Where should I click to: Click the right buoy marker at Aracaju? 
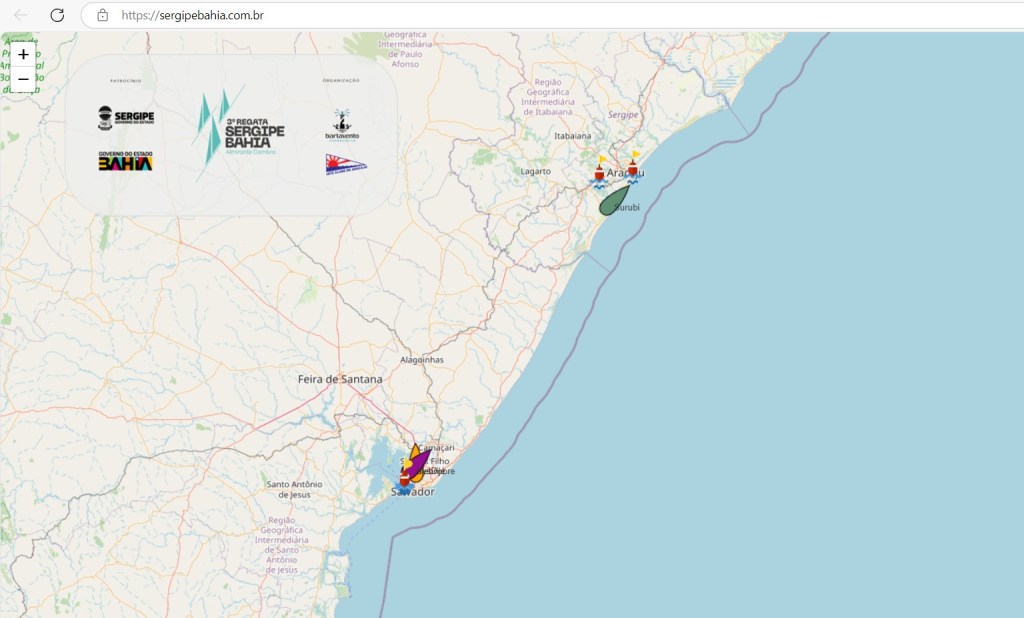point(633,168)
